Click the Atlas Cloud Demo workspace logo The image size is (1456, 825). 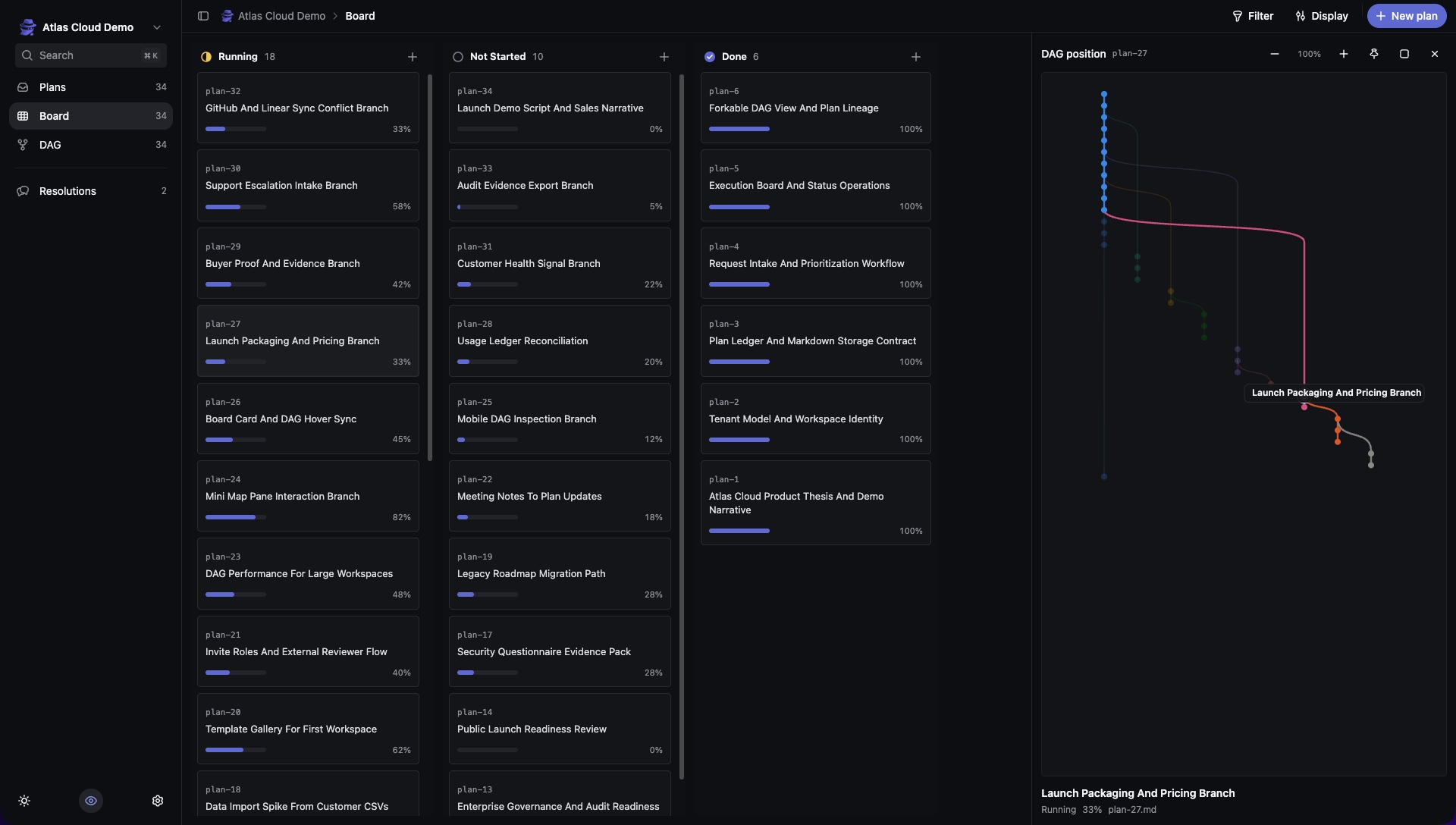[28, 27]
